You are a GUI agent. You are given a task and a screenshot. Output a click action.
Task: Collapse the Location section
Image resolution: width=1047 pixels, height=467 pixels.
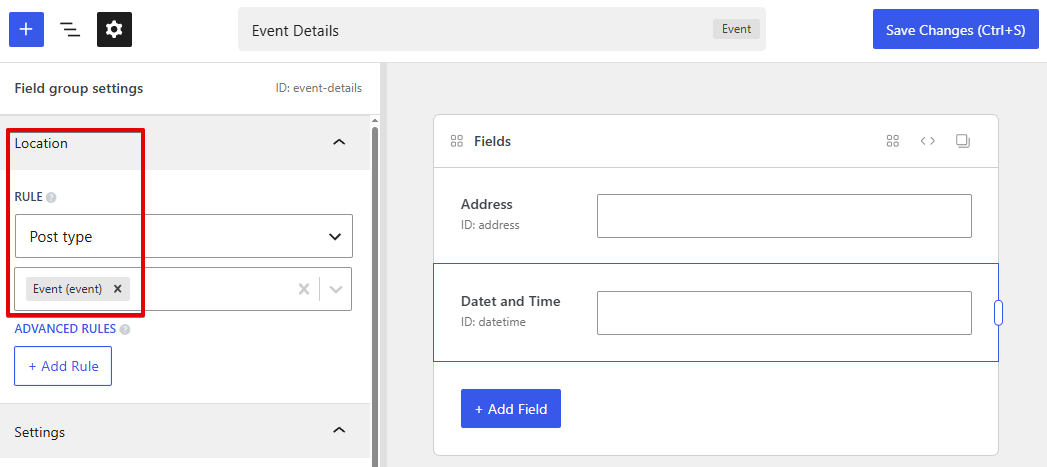coord(339,142)
